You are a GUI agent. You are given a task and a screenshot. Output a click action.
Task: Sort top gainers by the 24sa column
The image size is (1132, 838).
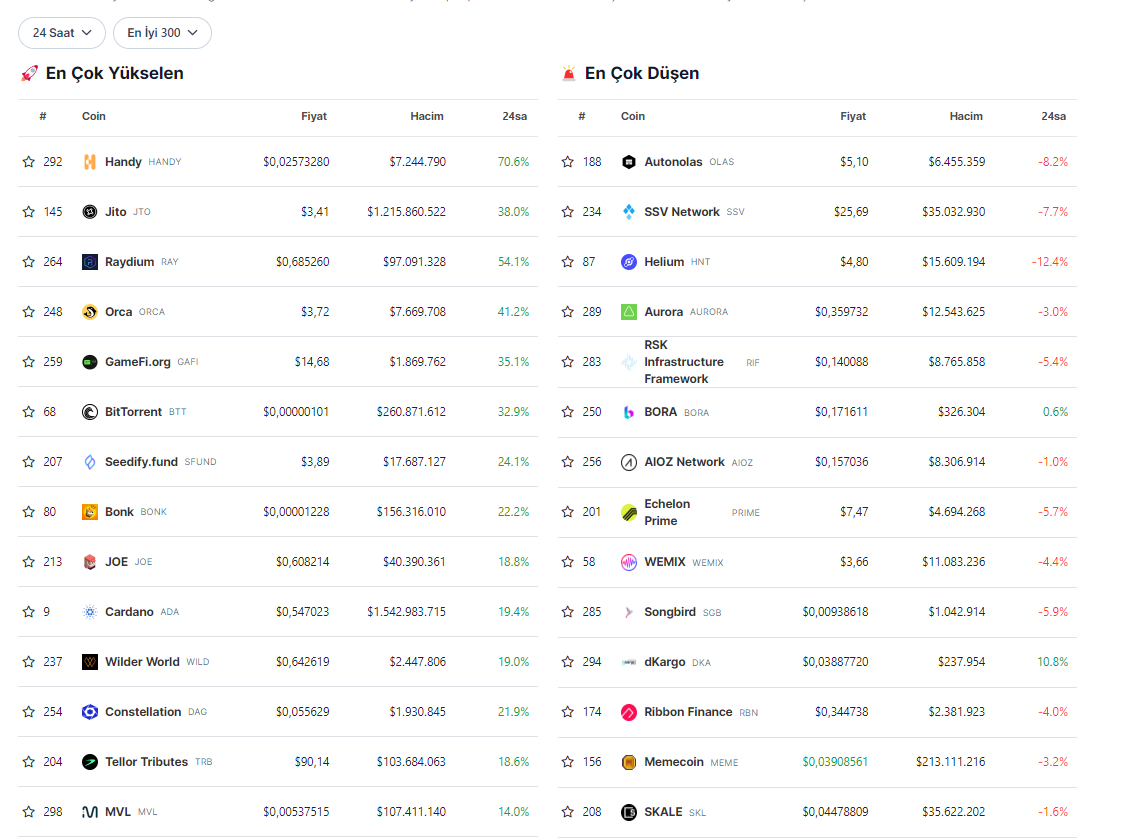click(x=514, y=117)
